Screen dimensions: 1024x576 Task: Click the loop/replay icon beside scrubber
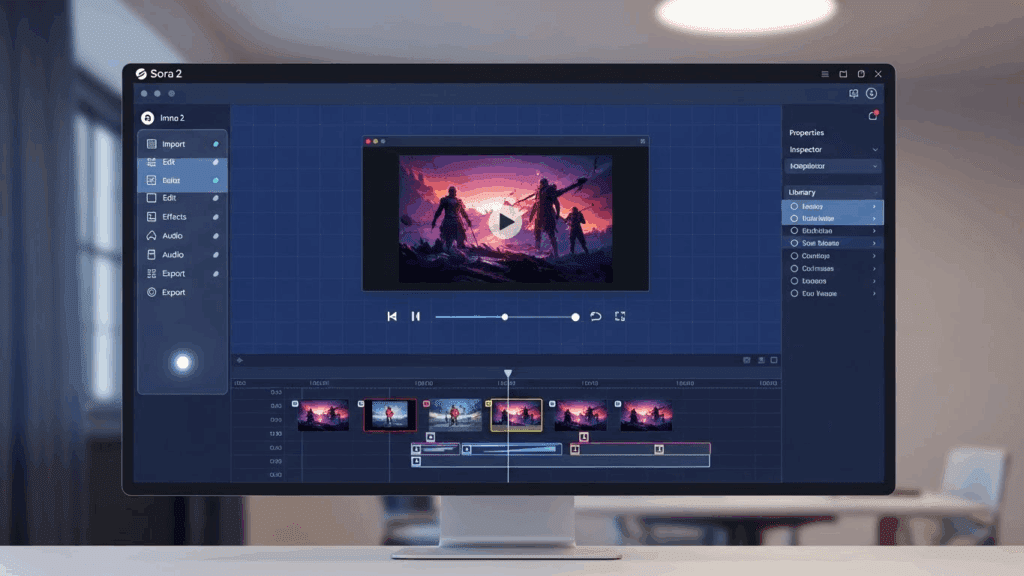coord(596,316)
